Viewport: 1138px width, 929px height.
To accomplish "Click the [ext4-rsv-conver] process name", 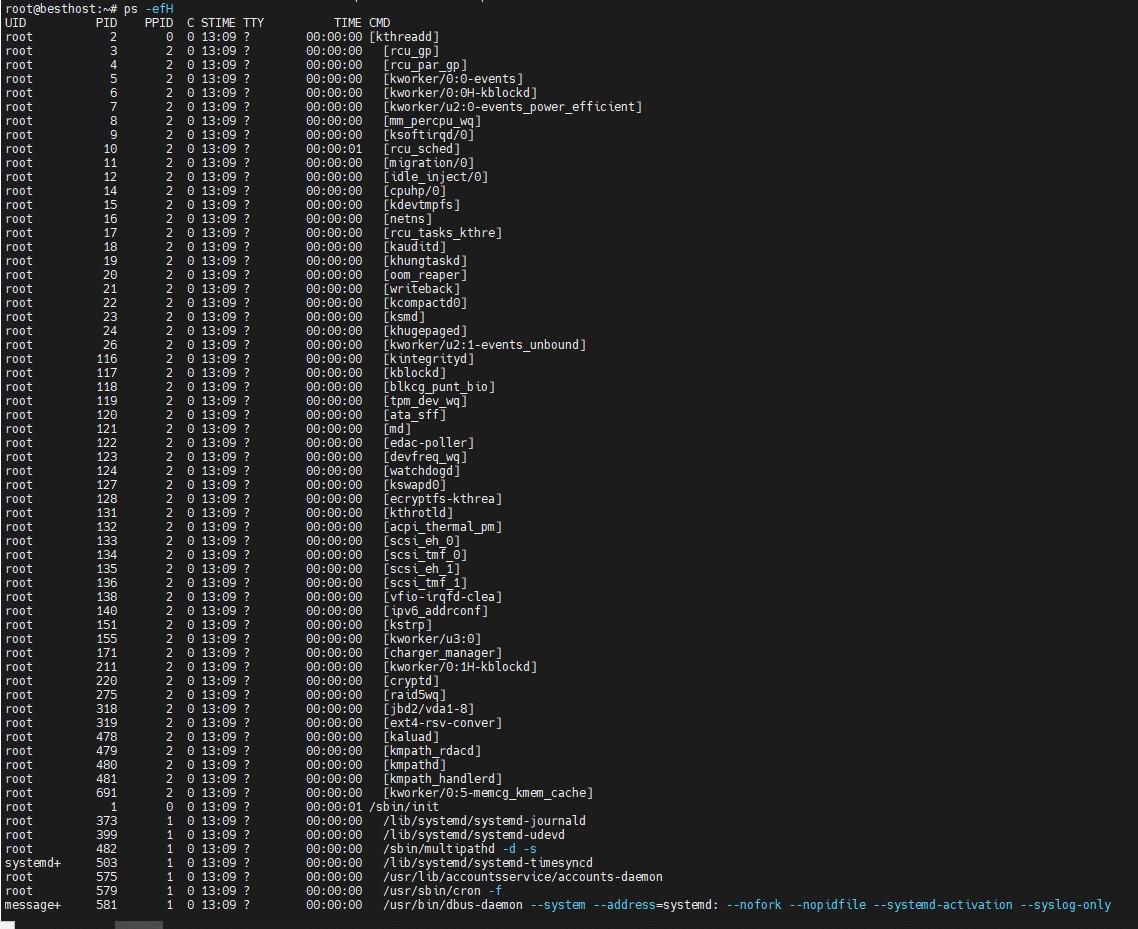I will click(442, 723).
